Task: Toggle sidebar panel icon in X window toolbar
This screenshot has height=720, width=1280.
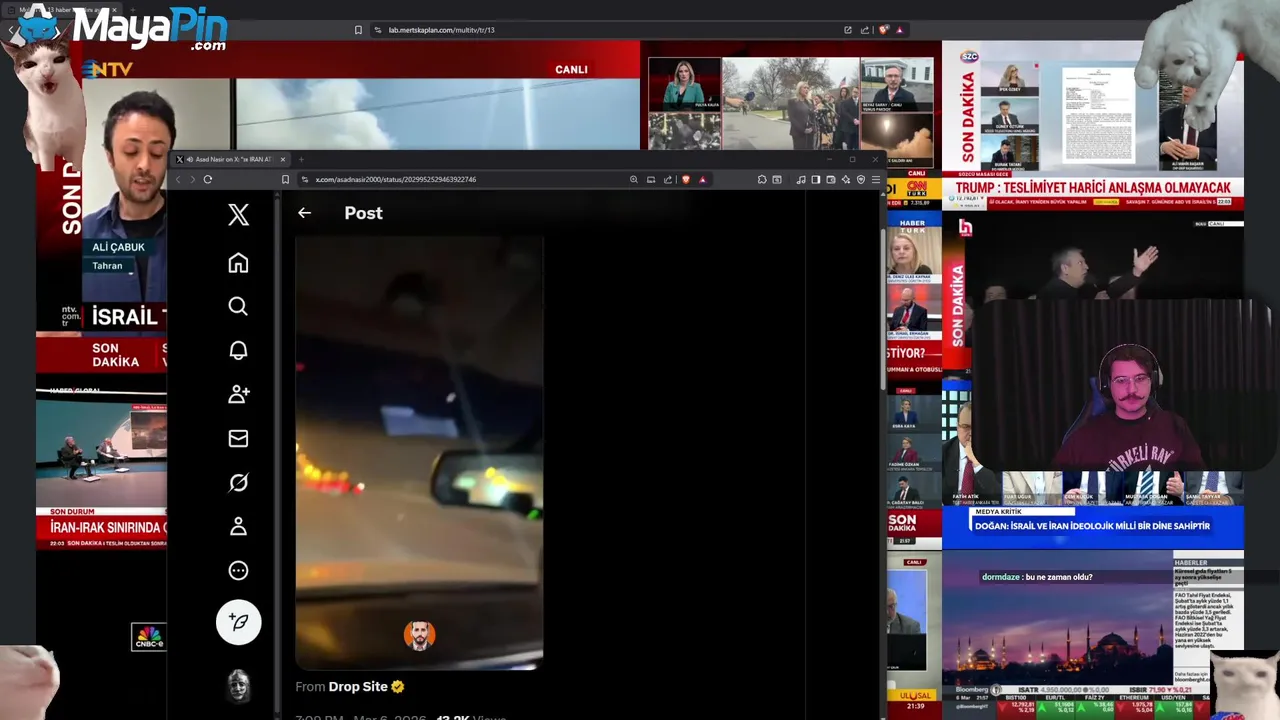Action: tap(816, 179)
